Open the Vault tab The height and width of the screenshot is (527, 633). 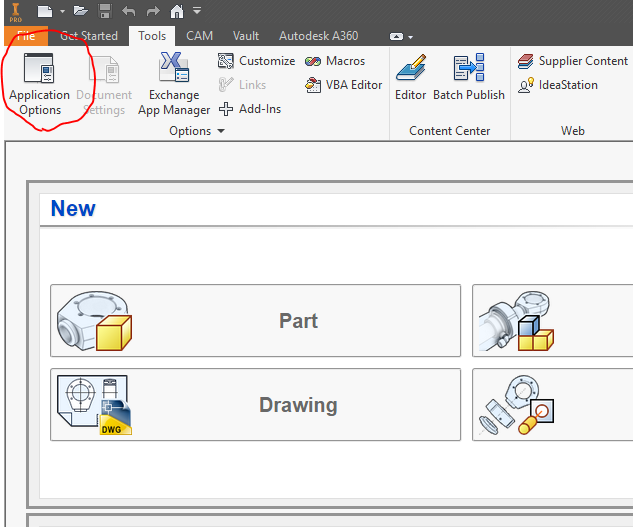pyautogui.click(x=246, y=36)
